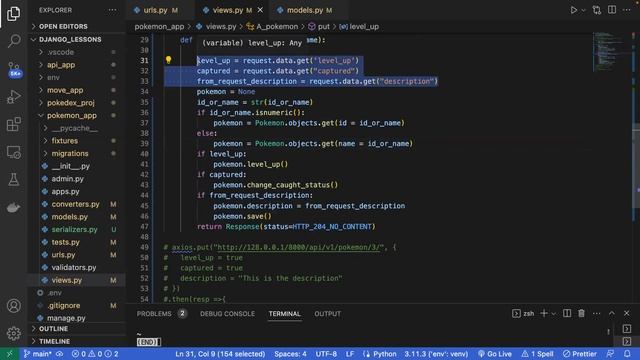
Task: Open errors and warnings count in status bar
Action: pos(95,354)
